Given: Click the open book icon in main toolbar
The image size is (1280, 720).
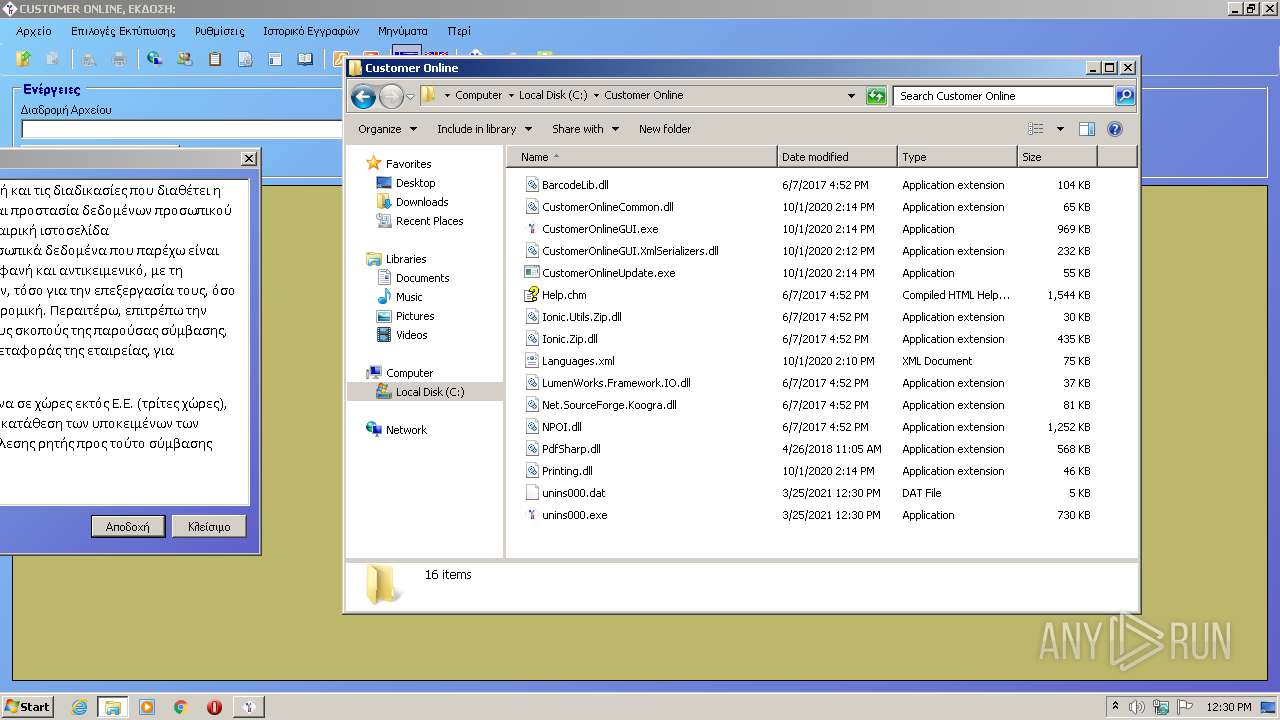Looking at the screenshot, I should [305, 59].
